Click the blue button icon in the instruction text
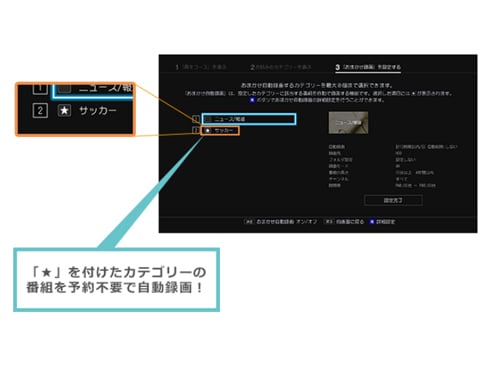 click(252, 100)
